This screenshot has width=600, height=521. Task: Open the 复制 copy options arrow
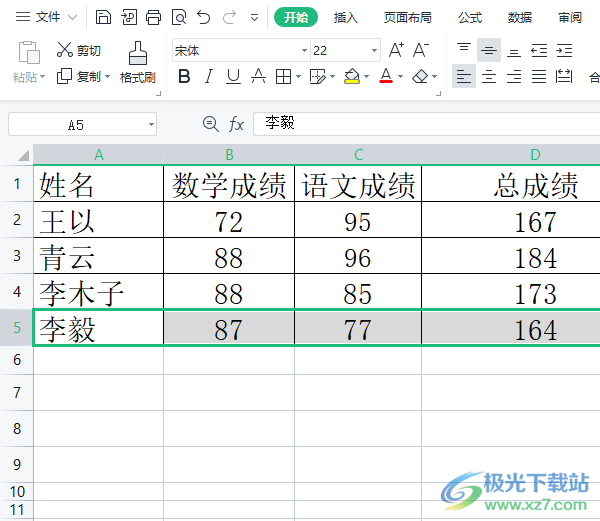108,77
